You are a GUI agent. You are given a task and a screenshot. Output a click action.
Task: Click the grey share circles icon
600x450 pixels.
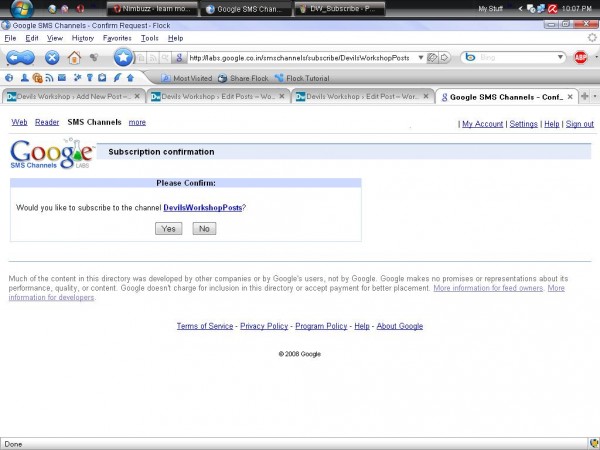[x=94, y=58]
